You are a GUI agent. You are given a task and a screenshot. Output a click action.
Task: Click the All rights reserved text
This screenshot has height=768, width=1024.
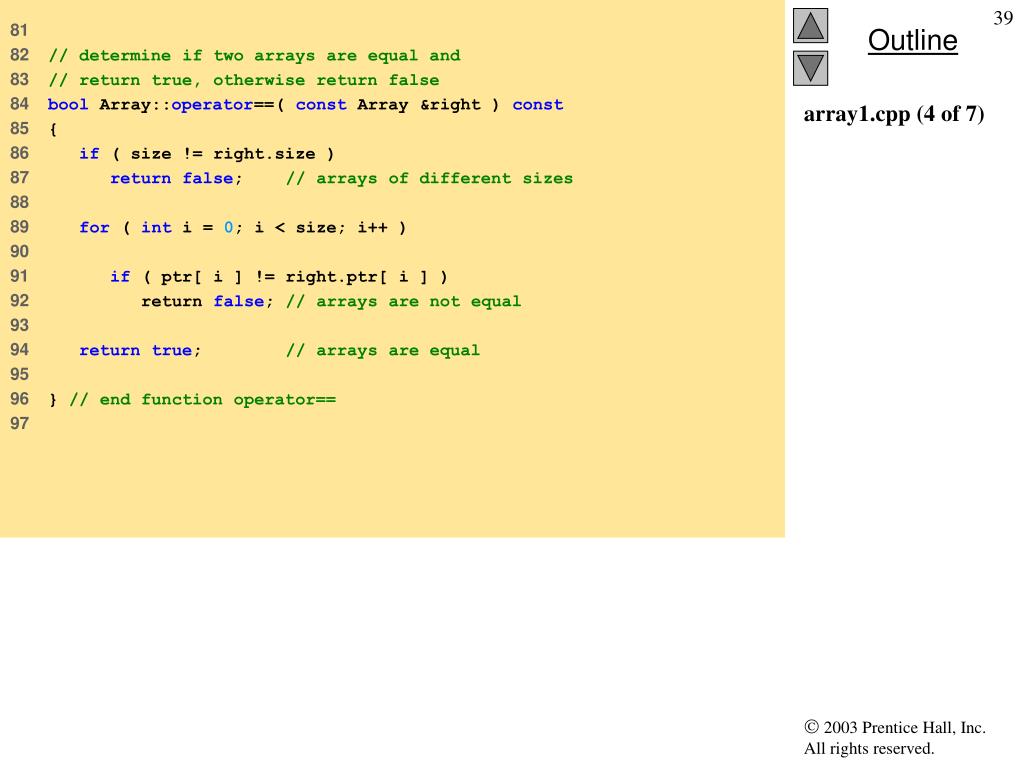pyautogui.click(x=869, y=748)
